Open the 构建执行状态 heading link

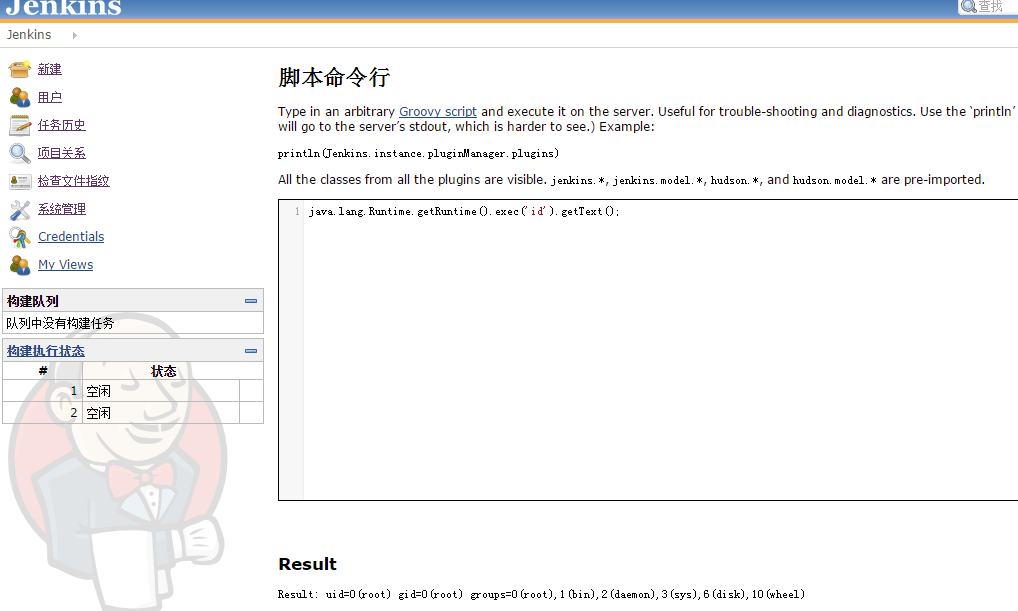pos(45,351)
